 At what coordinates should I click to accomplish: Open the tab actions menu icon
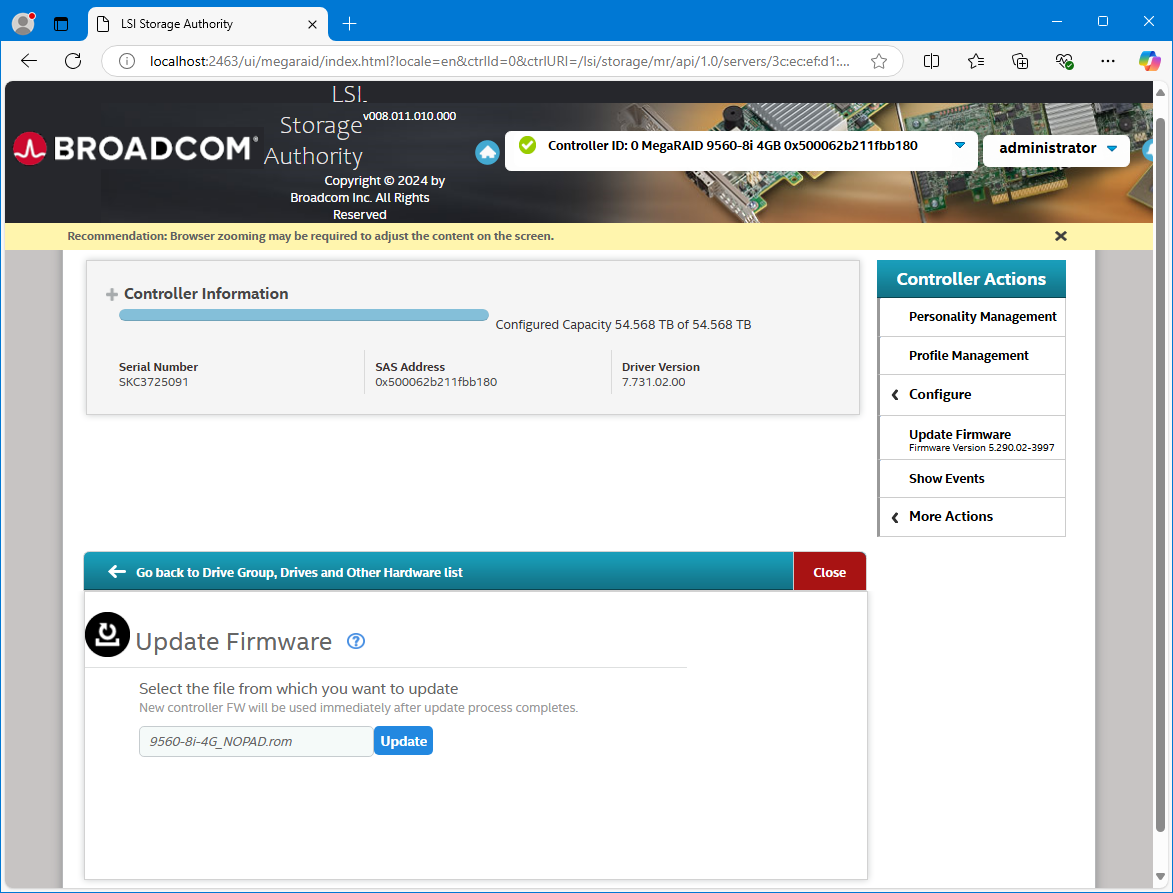coord(61,24)
